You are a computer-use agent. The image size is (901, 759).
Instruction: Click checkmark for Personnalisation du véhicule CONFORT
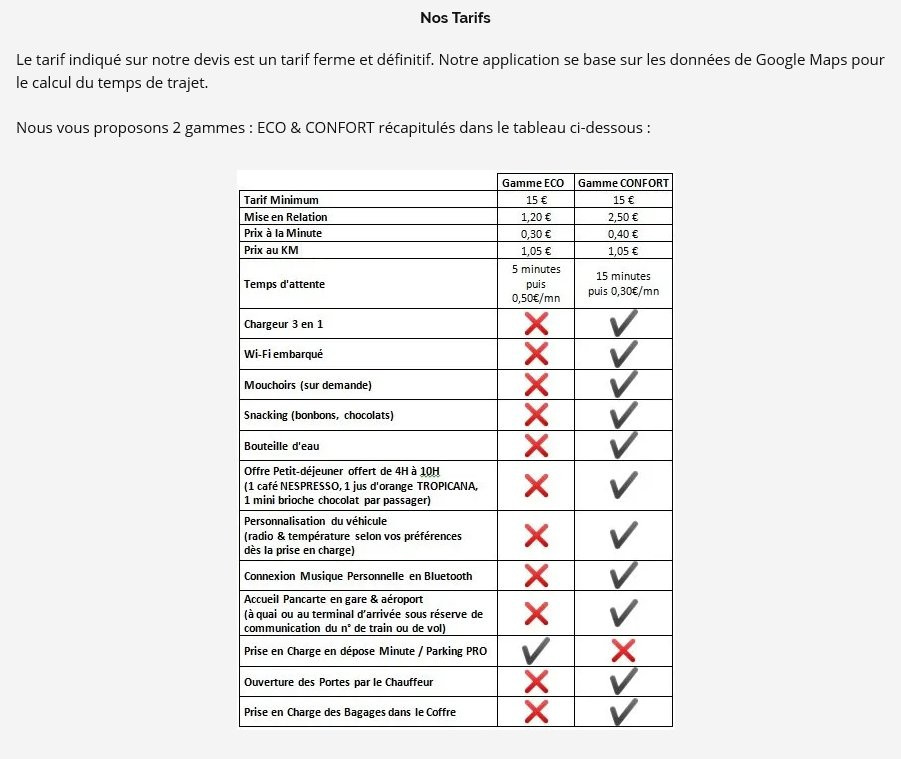coord(624,535)
